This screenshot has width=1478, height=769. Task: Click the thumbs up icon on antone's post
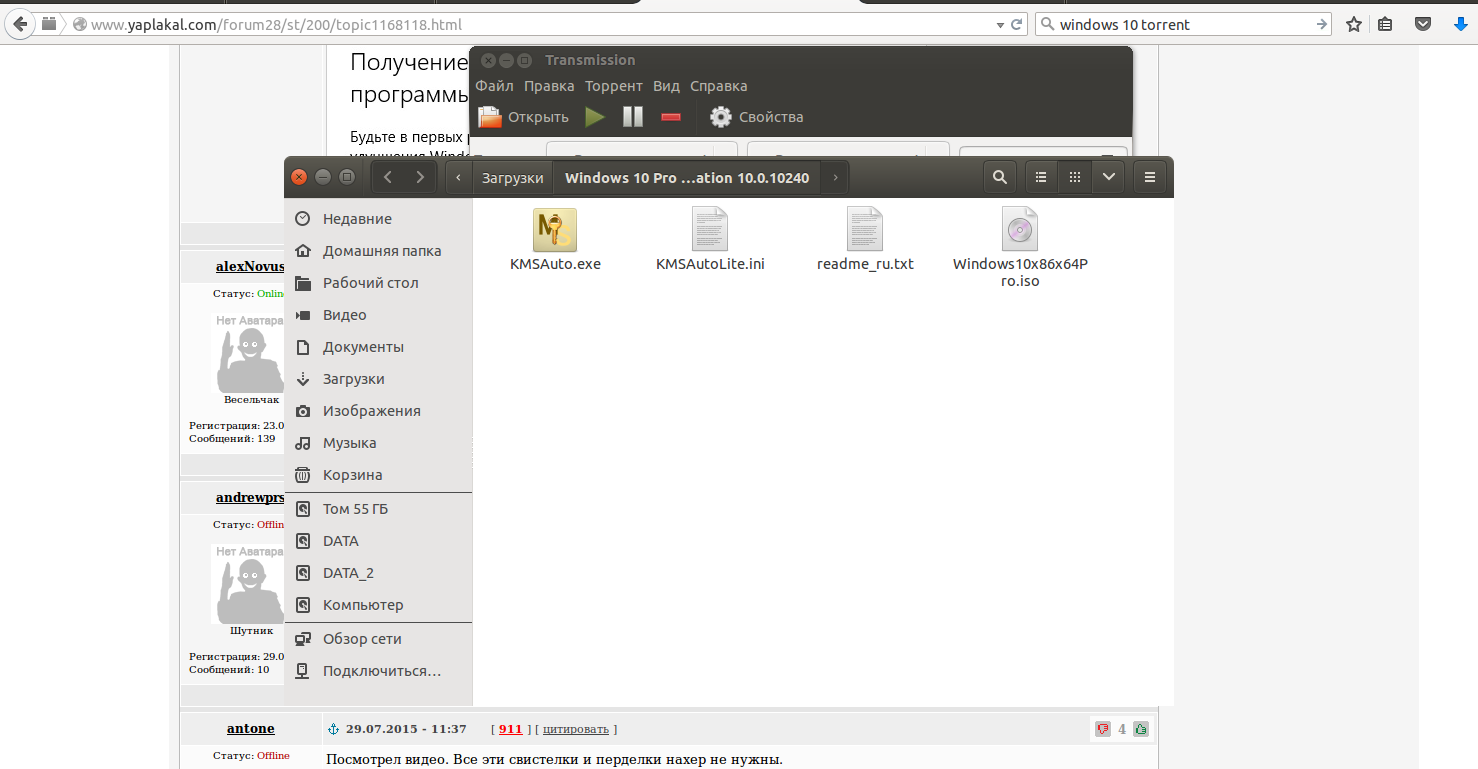(x=1140, y=729)
